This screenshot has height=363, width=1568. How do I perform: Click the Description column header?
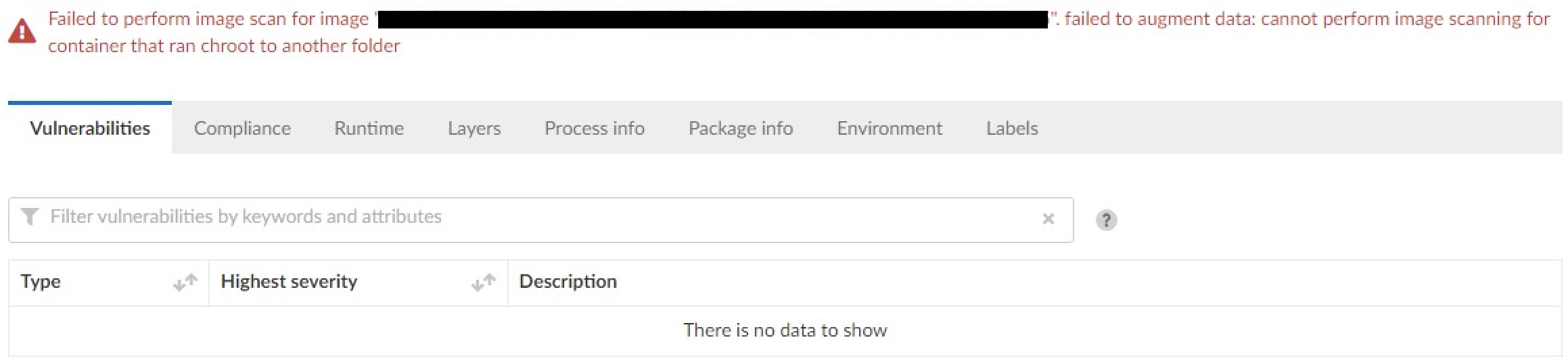pos(568,282)
